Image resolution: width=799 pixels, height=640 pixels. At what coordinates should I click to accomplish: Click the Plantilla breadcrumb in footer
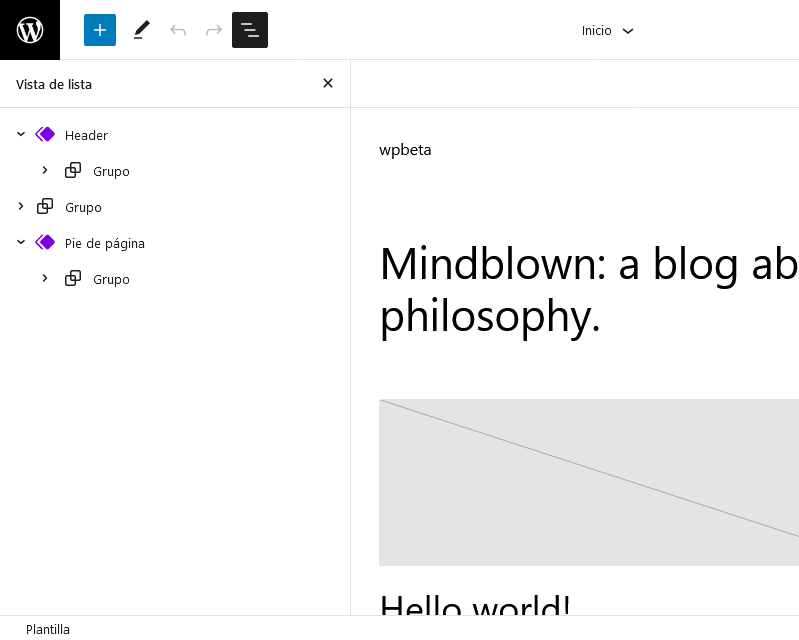click(x=48, y=629)
